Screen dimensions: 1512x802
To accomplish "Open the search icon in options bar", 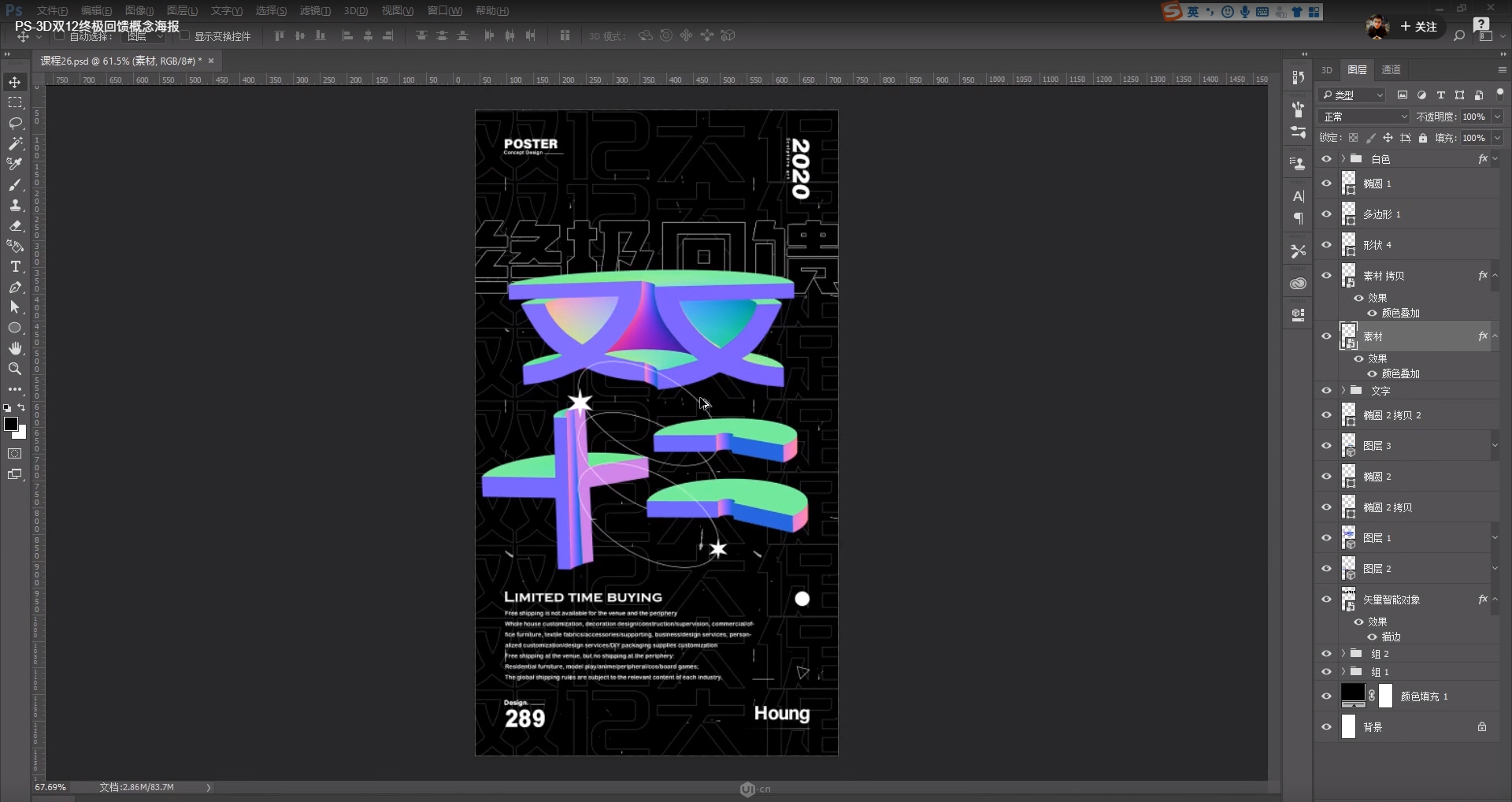I will pyautogui.click(x=1459, y=35).
